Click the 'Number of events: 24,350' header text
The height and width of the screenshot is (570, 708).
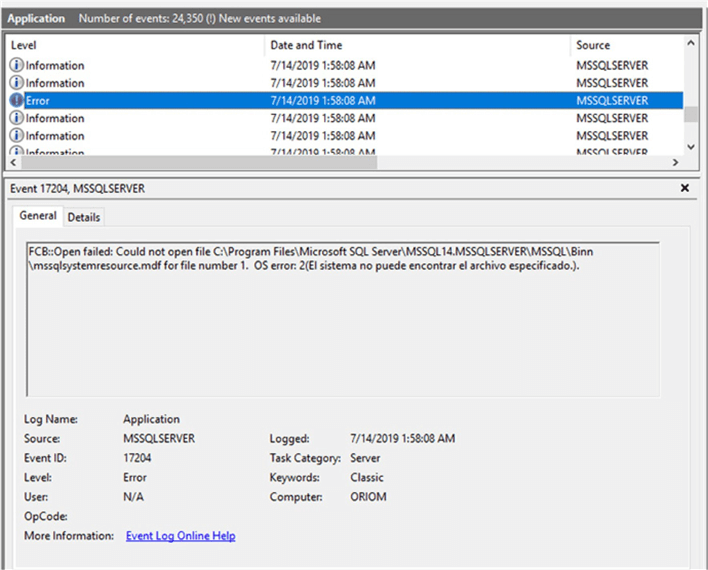140,19
